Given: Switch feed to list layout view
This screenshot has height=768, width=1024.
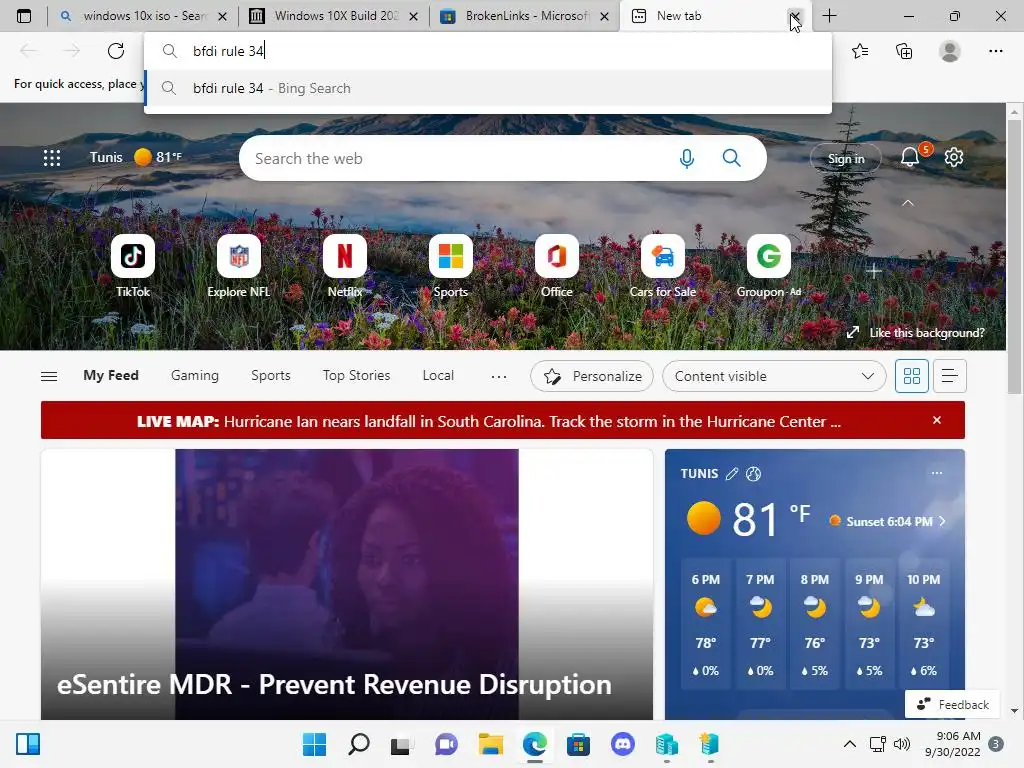Looking at the screenshot, I should click(x=950, y=376).
